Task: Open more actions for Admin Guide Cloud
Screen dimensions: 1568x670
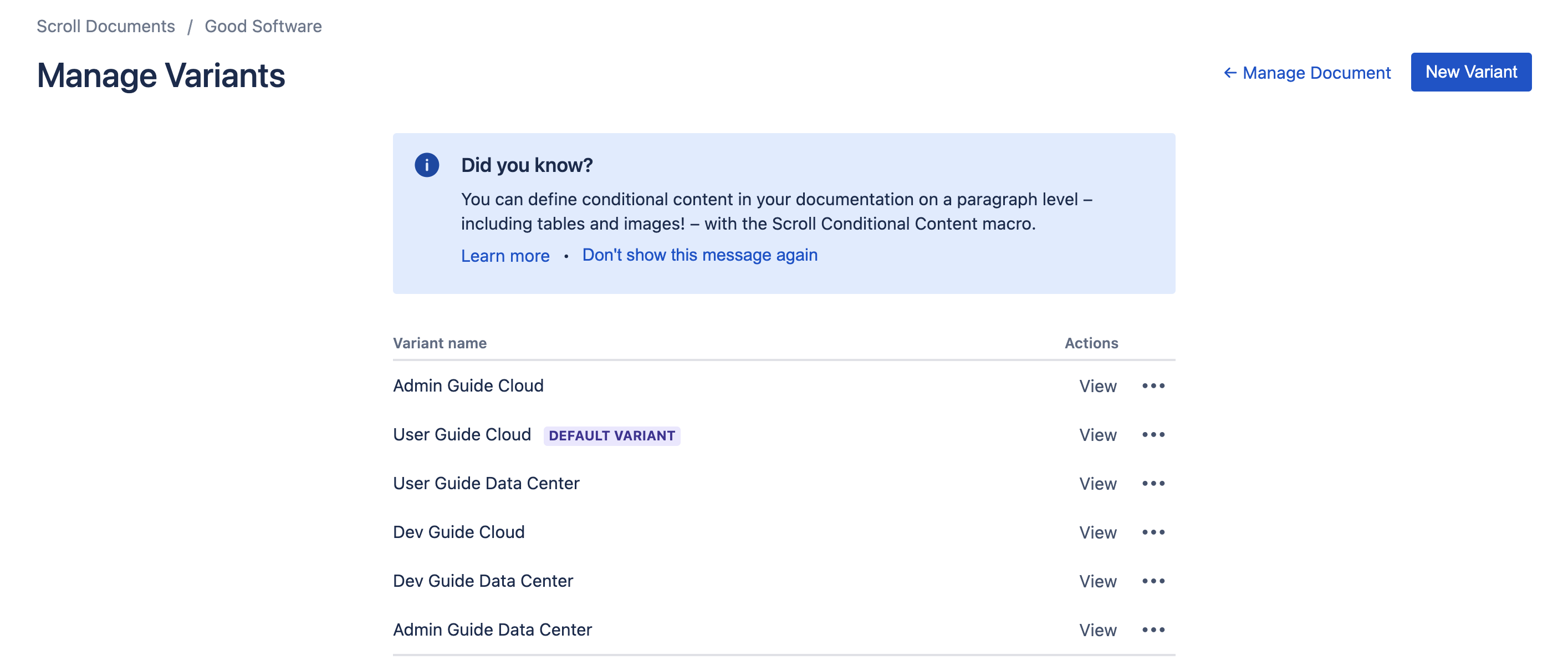Action: (1153, 385)
